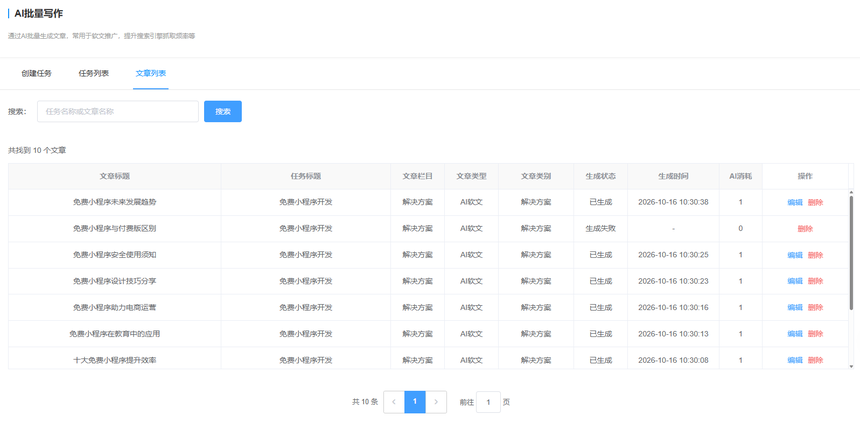
Task: Click the timestamp 2026-10-16 10:30:25
Action: pos(674,255)
